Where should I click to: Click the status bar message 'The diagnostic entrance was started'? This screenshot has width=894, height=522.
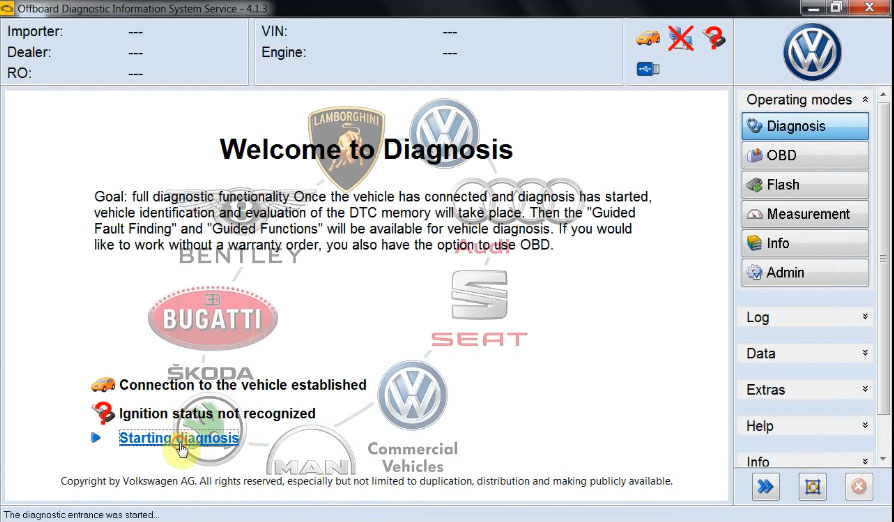(x=81, y=515)
